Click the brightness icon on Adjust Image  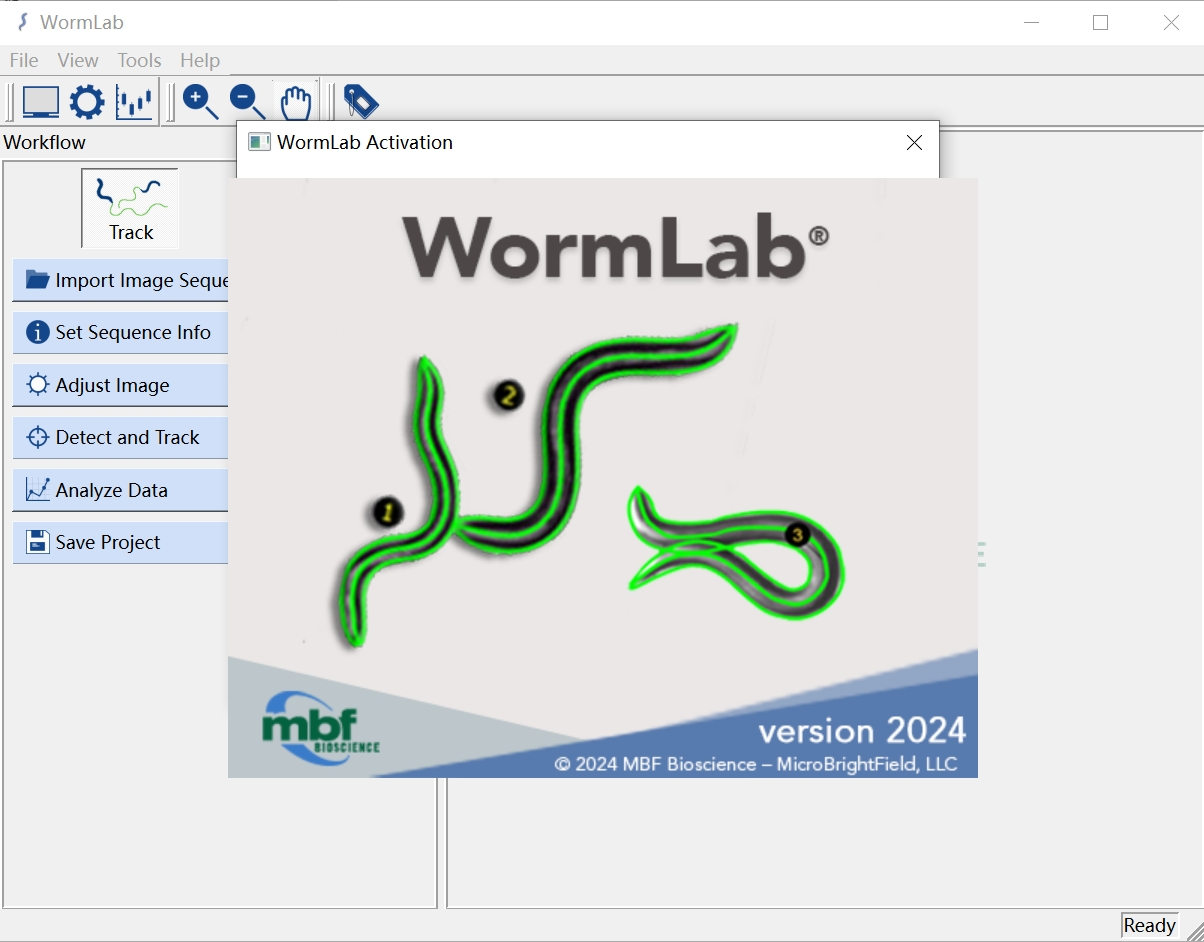[37, 385]
